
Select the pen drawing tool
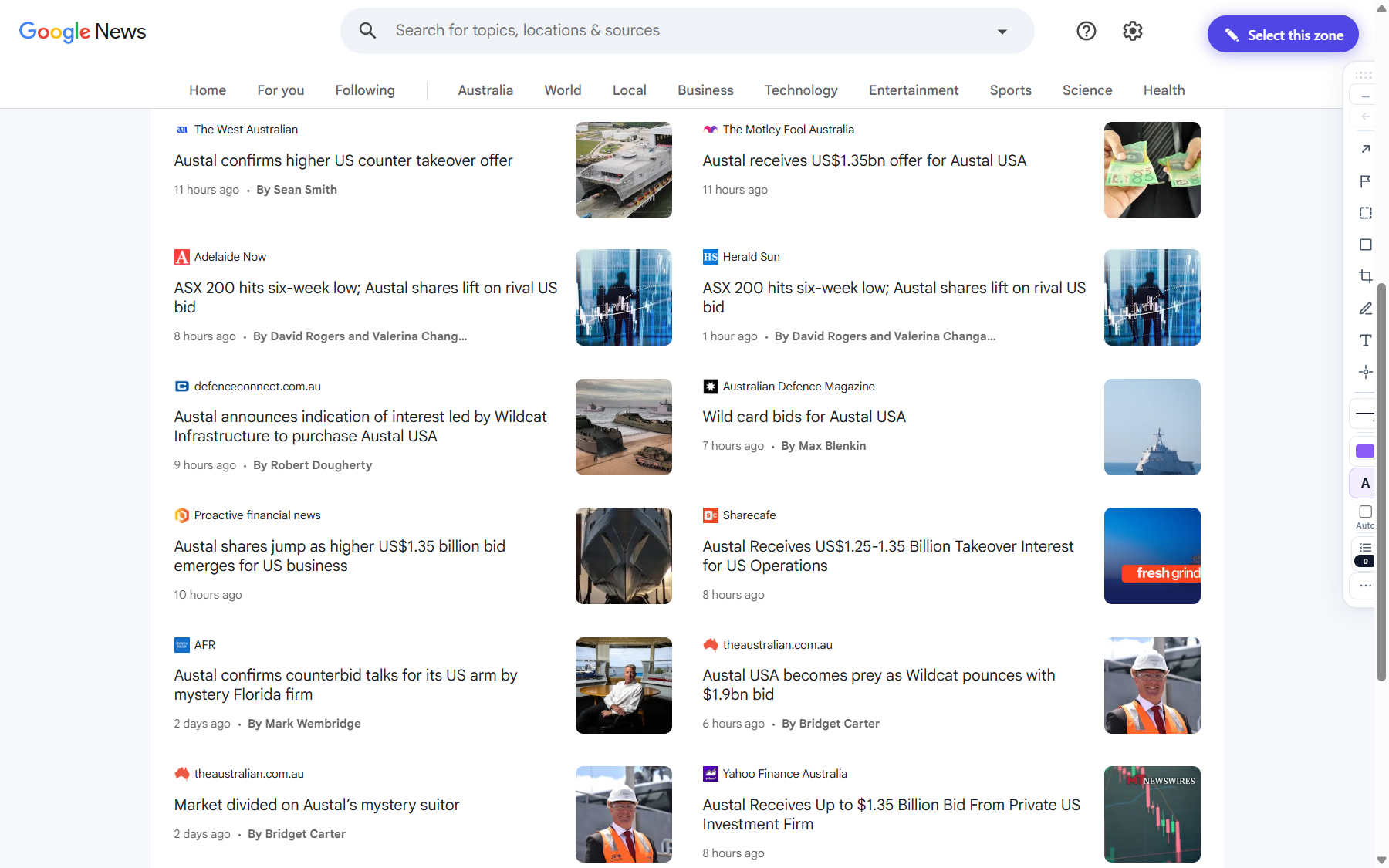1365,309
